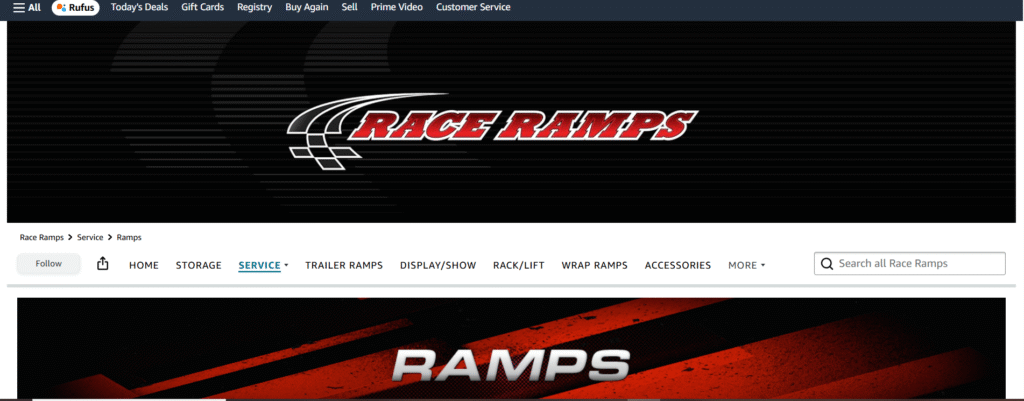This screenshot has width=1024, height=401.
Task: Follow the Race Ramps store
Action: click(49, 264)
